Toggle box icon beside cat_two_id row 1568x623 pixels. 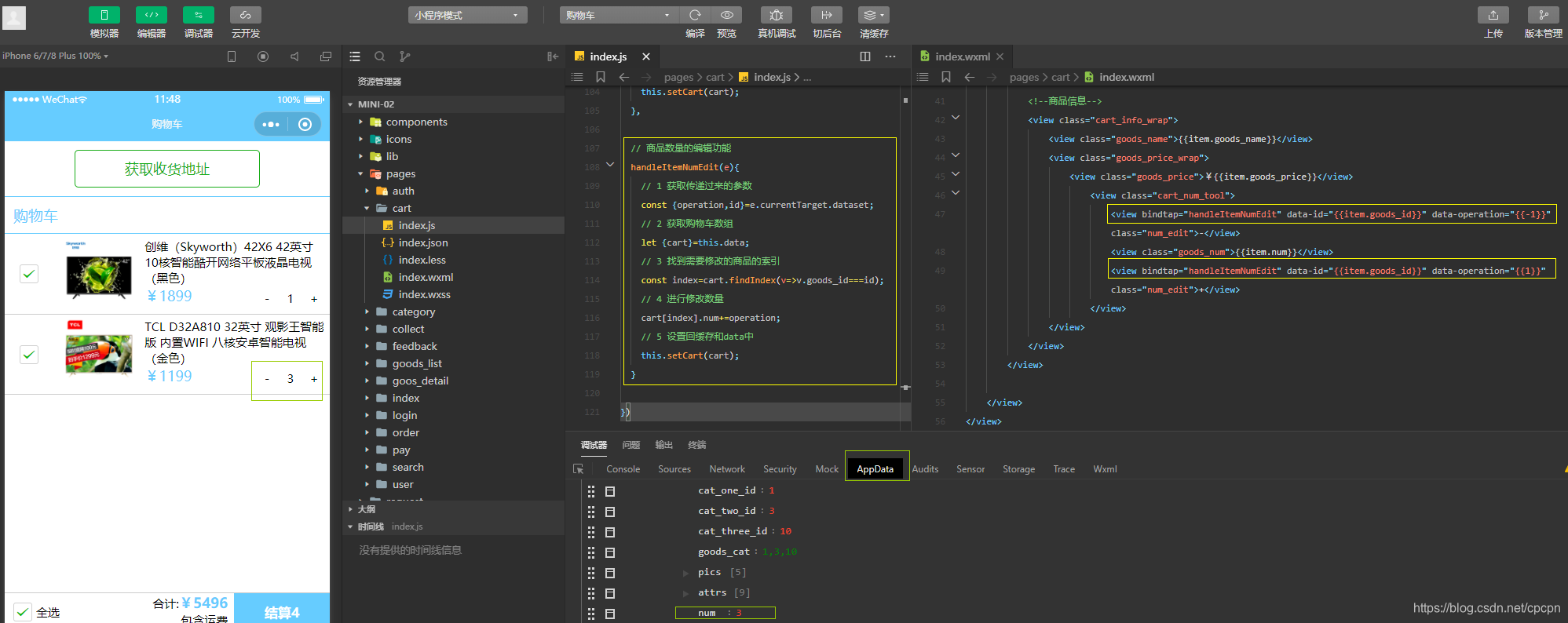tap(610, 512)
